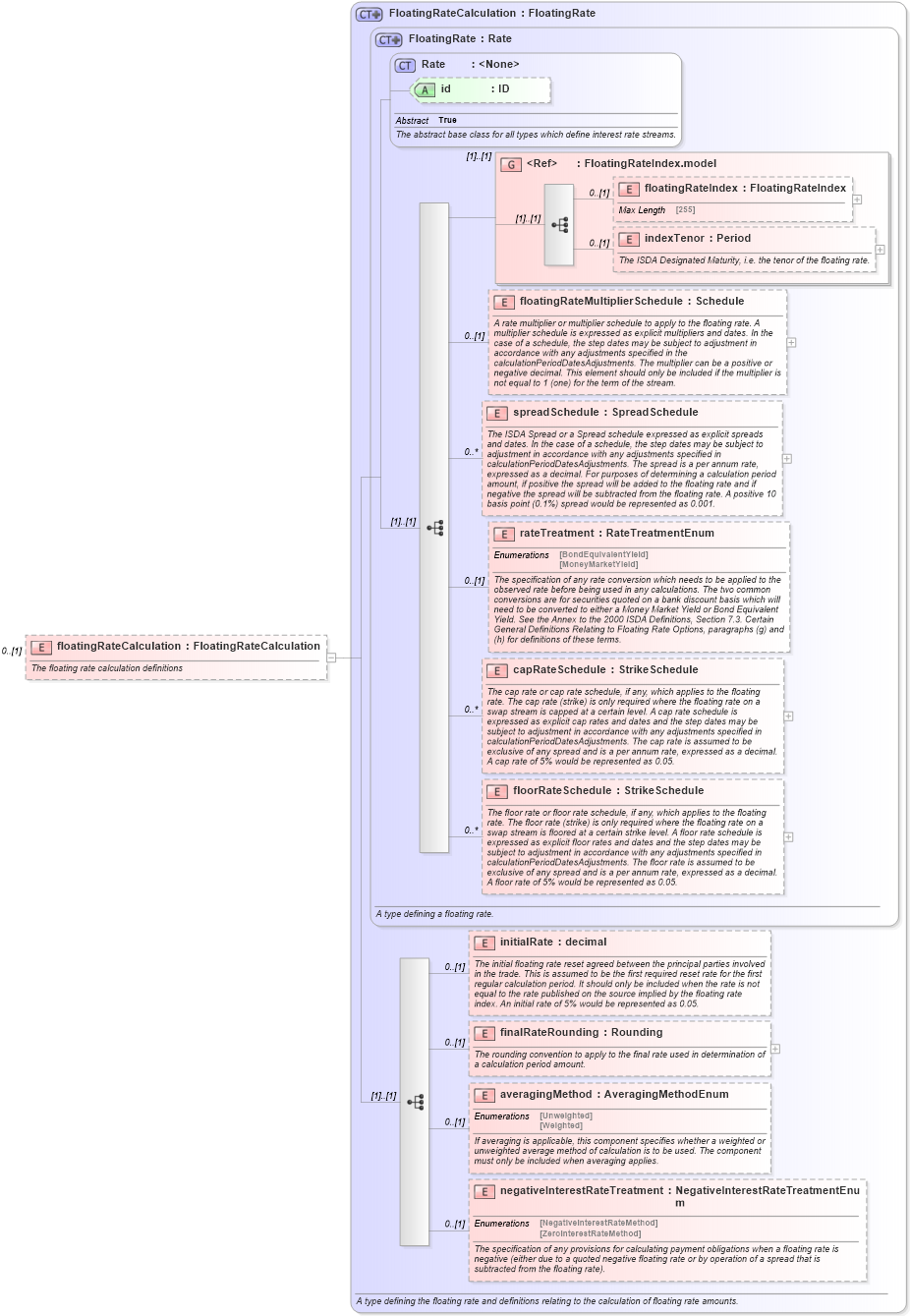Image resolution: width=910 pixels, height=1316 pixels.
Task: Select the BondEquivalentYield enumeration value
Action: [x=603, y=555]
